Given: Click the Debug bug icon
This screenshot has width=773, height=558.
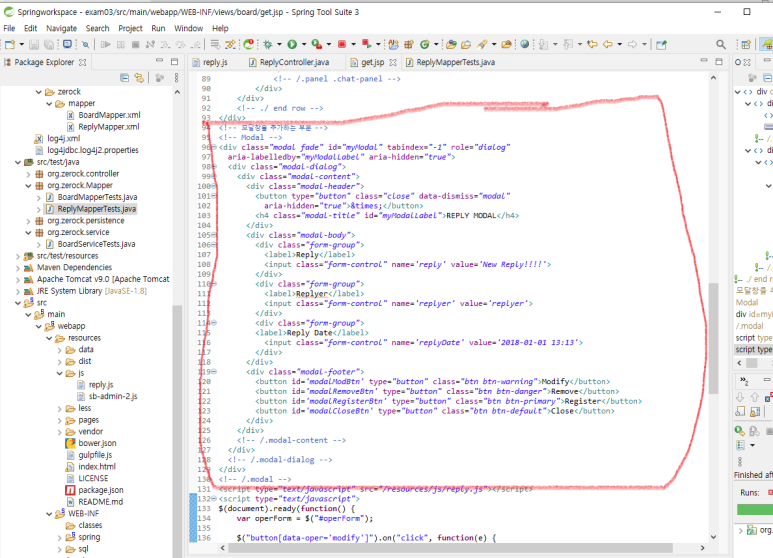Looking at the screenshot, I should click(268, 44).
